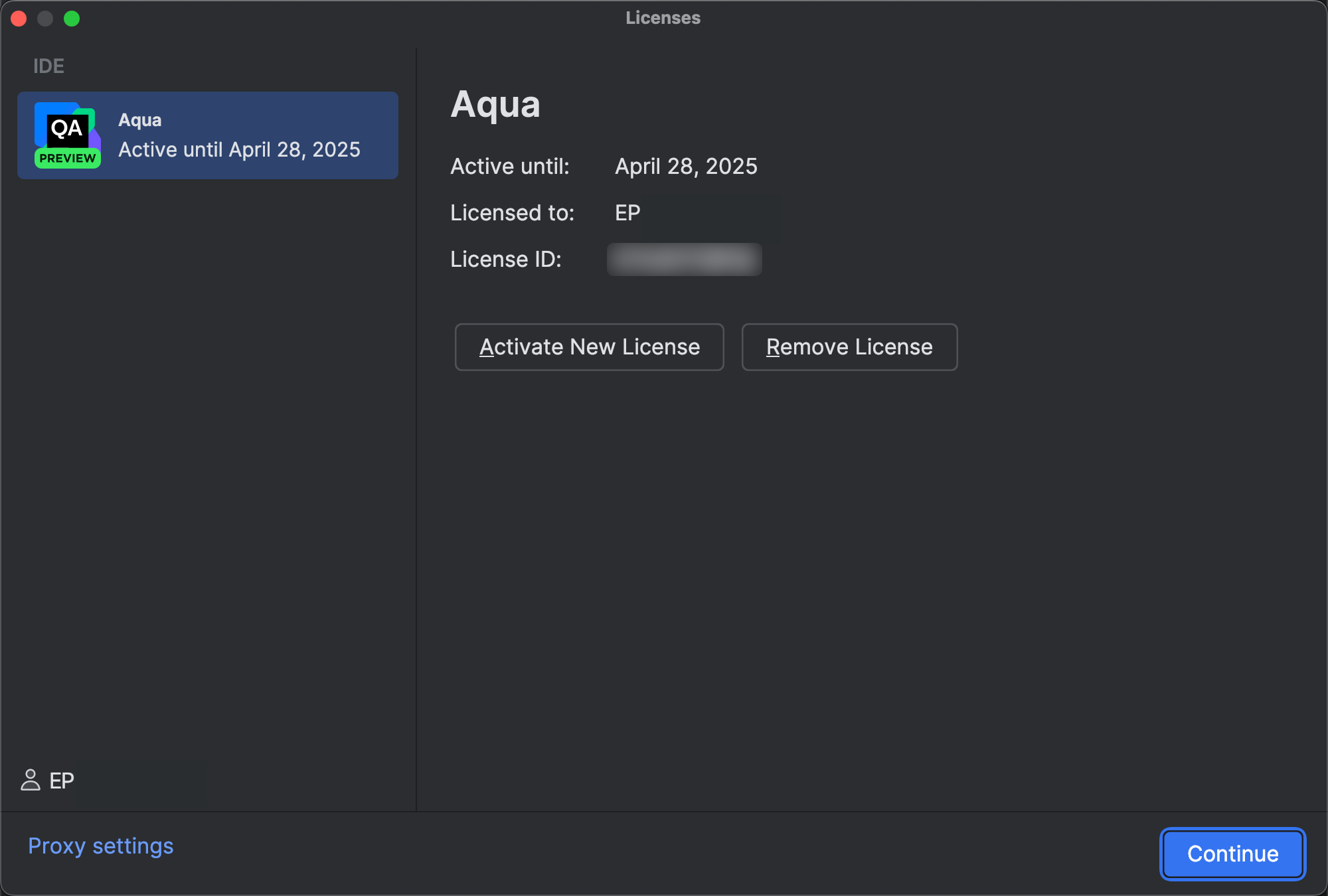Click the green zoom window button
This screenshot has width=1328, height=896.
click(x=72, y=19)
